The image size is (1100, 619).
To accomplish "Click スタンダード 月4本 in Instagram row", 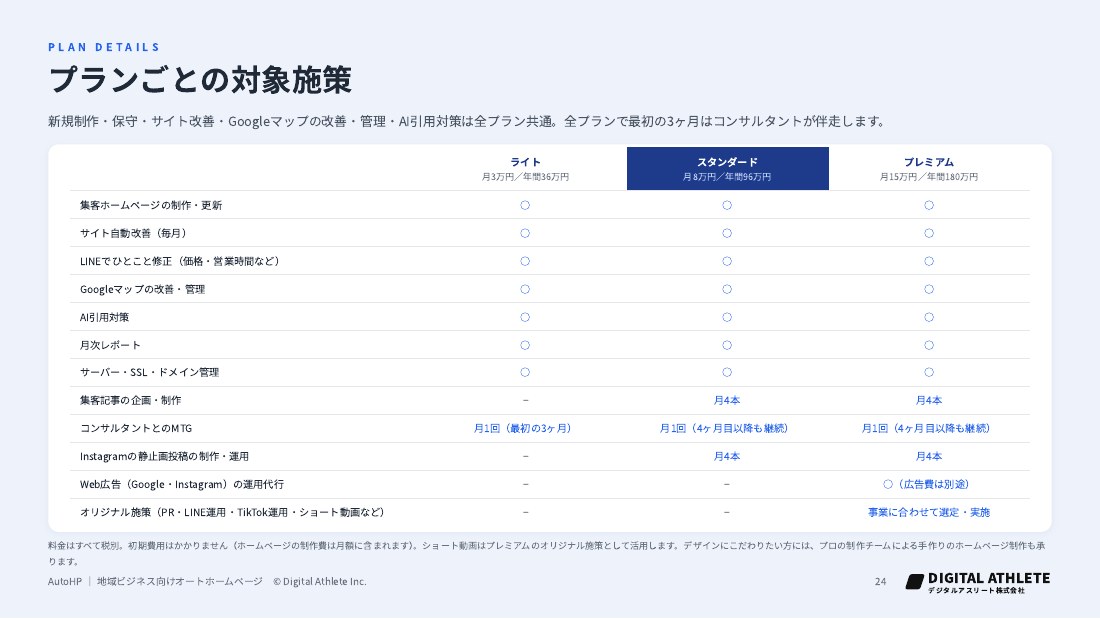I will pyautogui.click(x=727, y=456).
